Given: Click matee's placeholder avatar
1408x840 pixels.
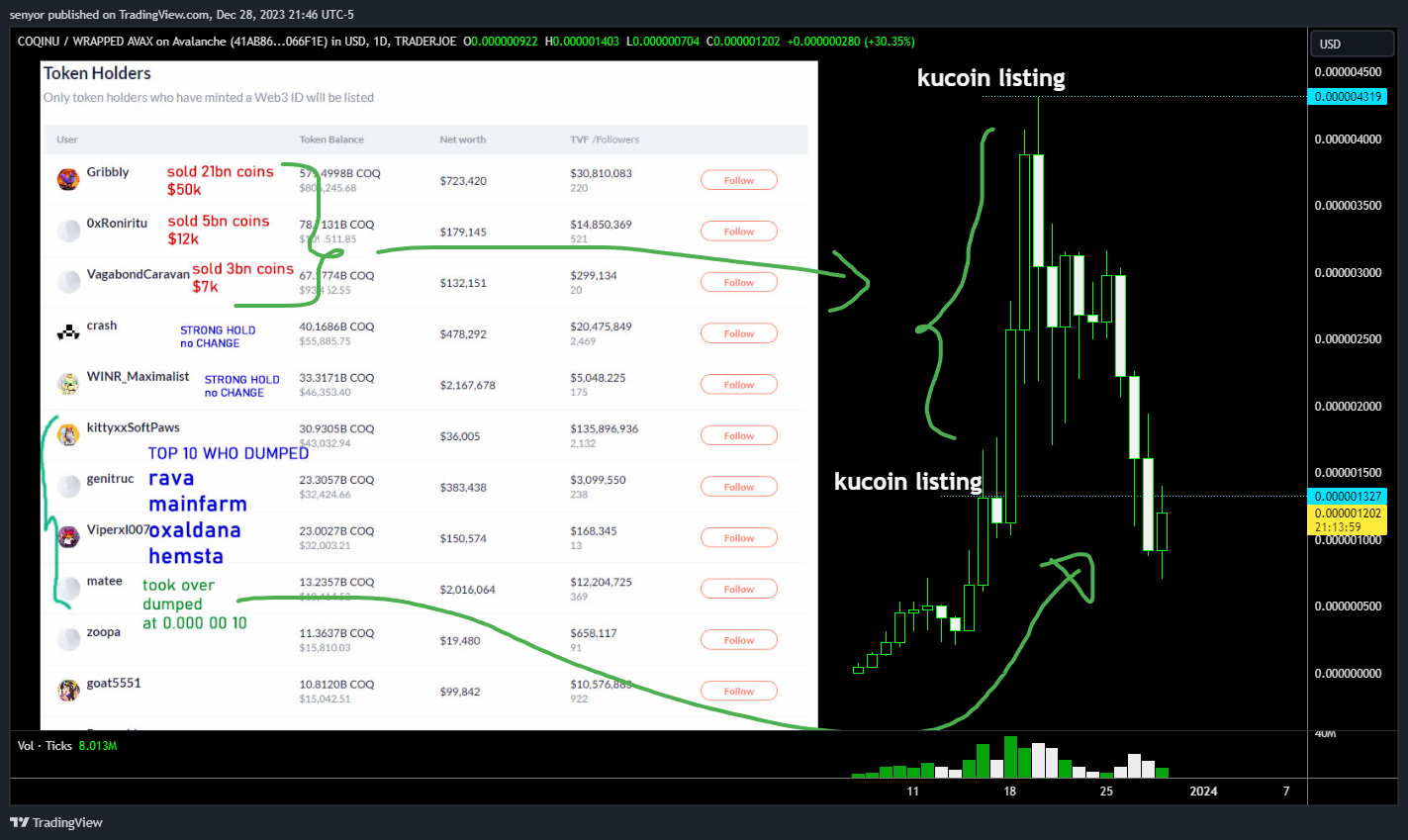Looking at the screenshot, I should coord(68,589).
